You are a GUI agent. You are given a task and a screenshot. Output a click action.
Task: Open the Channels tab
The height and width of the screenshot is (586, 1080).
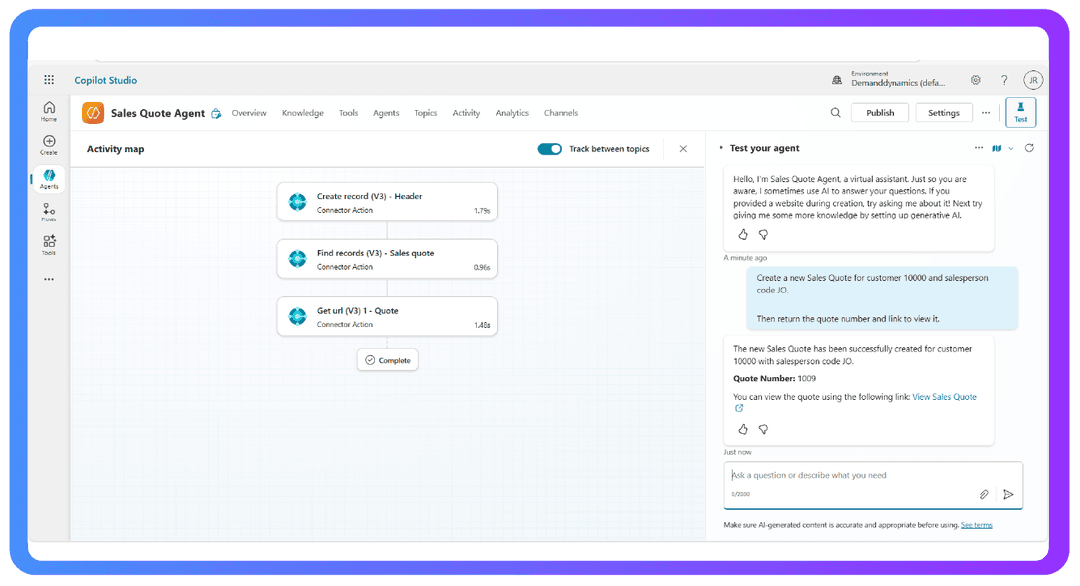(561, 113)
